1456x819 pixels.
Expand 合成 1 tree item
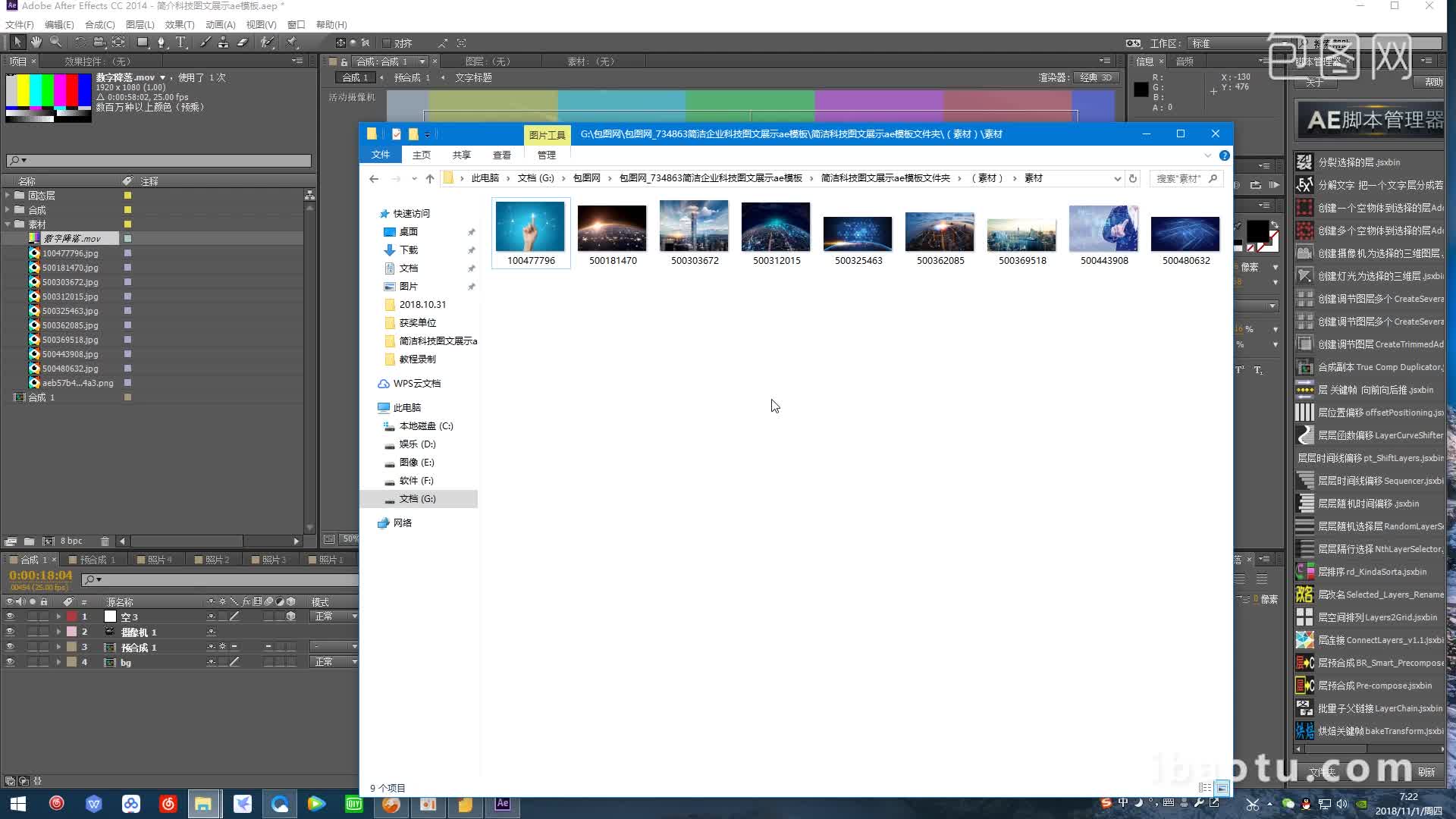pos(7,397)
